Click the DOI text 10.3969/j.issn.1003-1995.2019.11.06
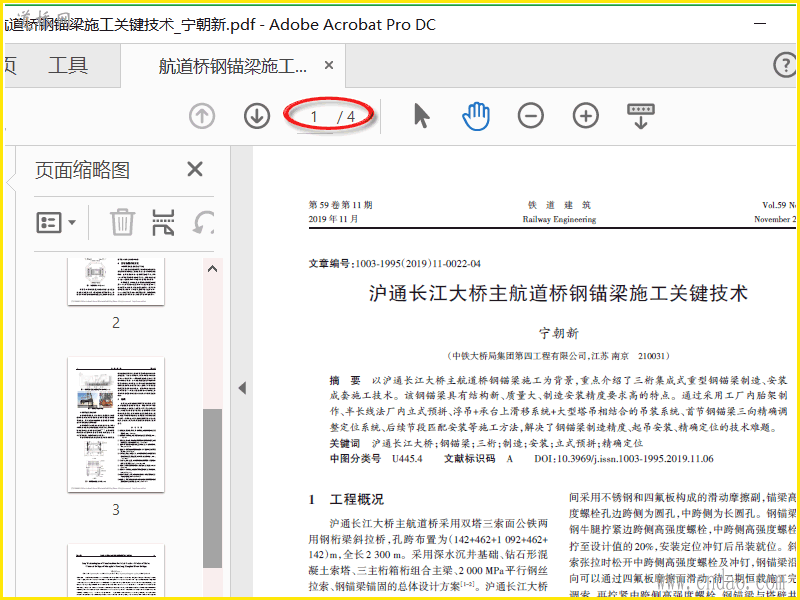The height and width of the screenshot is (600, 800). (x=635, y=459)
